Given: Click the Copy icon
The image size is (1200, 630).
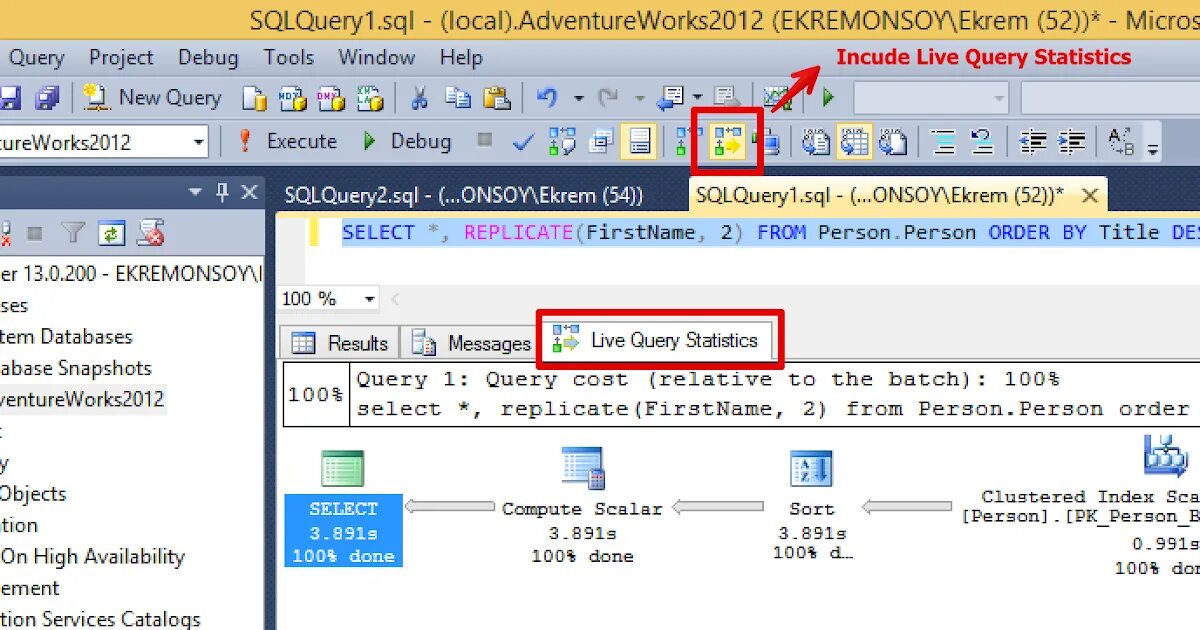Looking at the screenshot, I should [x=458, y=98].
